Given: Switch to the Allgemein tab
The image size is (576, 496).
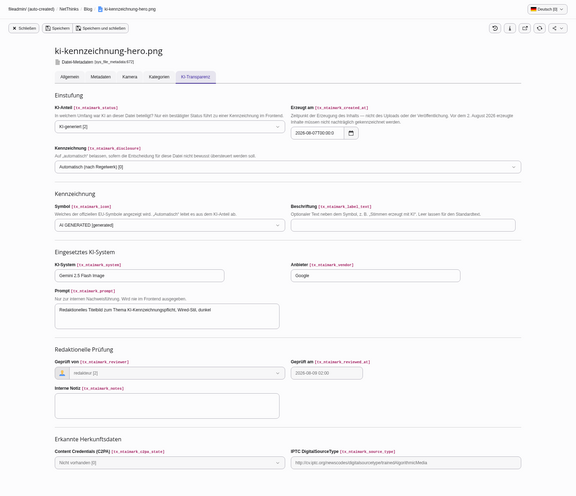Looking at the screenshot, I should click(69, 77).
